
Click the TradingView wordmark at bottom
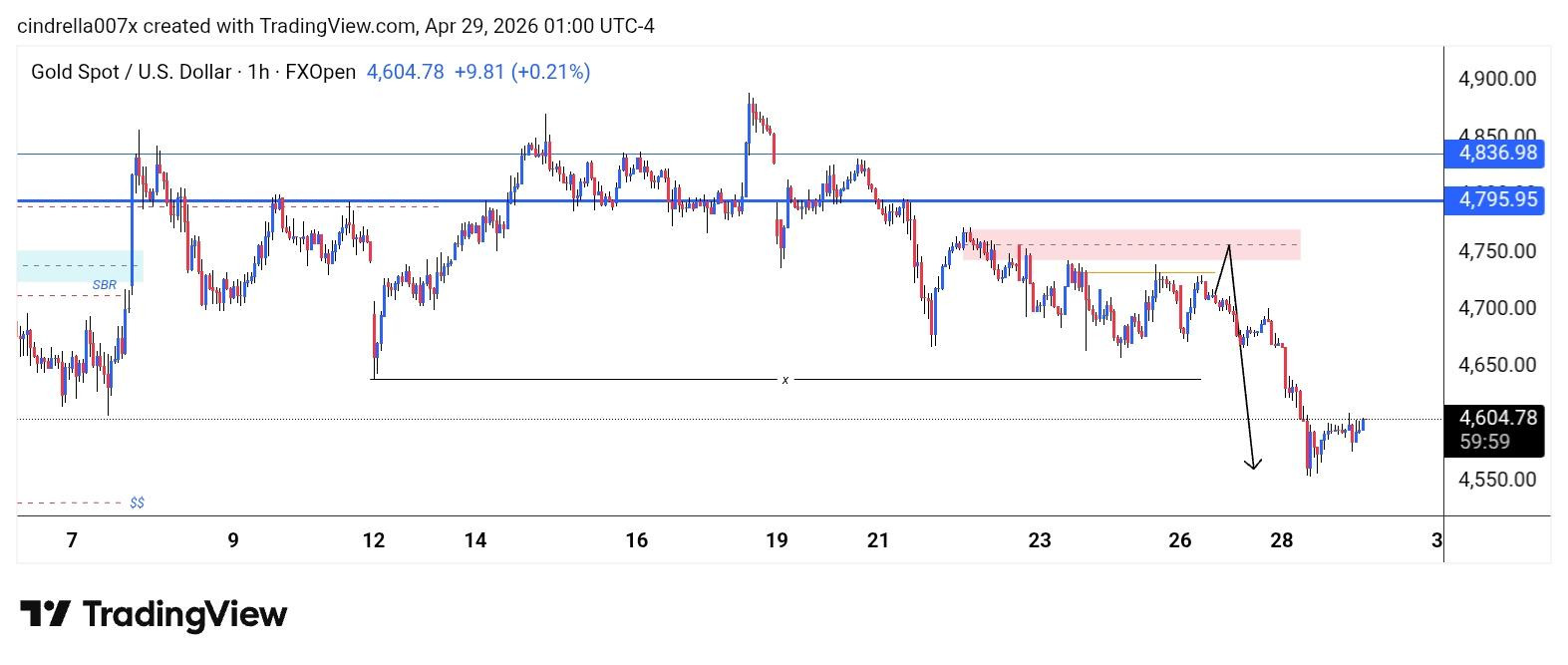(184, 614)
